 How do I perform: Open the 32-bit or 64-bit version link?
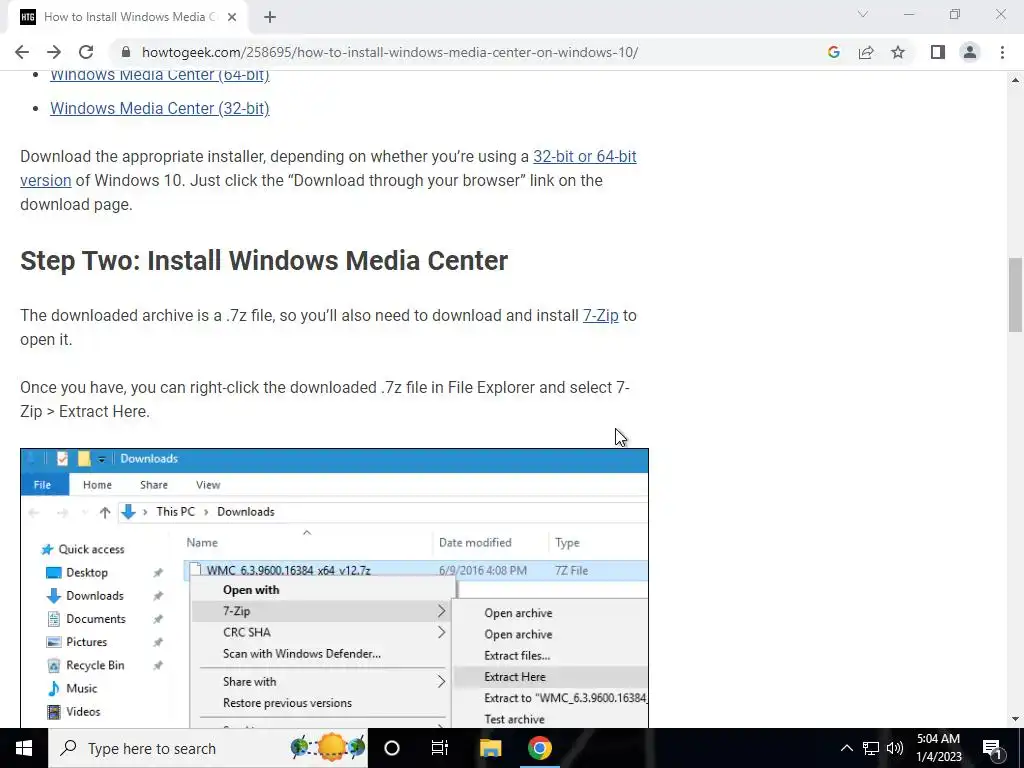tap(584, 157)
